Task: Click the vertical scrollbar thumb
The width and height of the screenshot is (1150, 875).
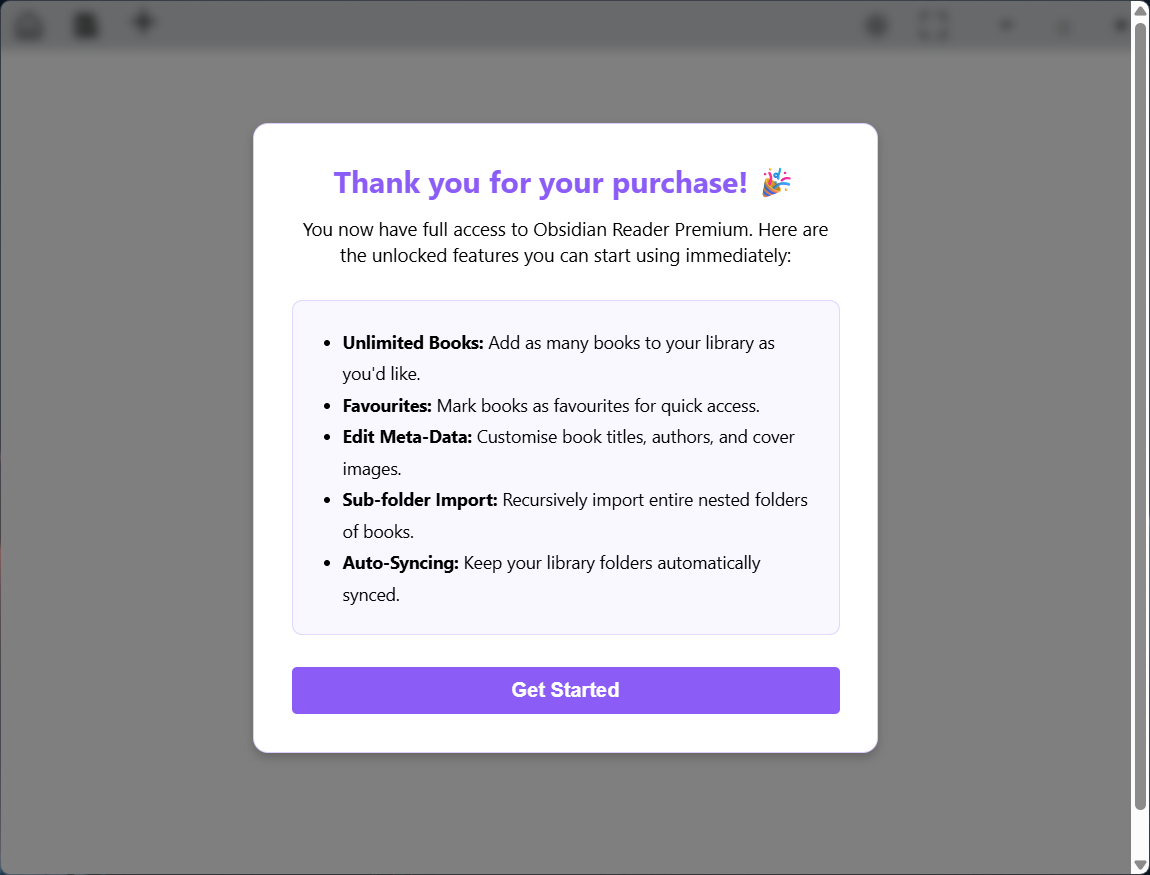Action: pyautogui.click(x=1140, y=416)
